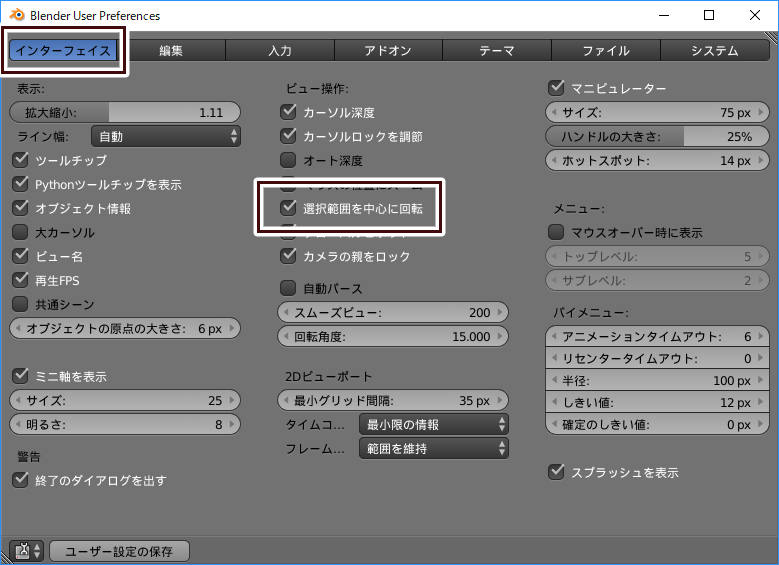The height and width of the screenshot is (565, 779).
Task: Toggle Pythonツールチップを表示 checkbox
Action: [x=20, y=184]
